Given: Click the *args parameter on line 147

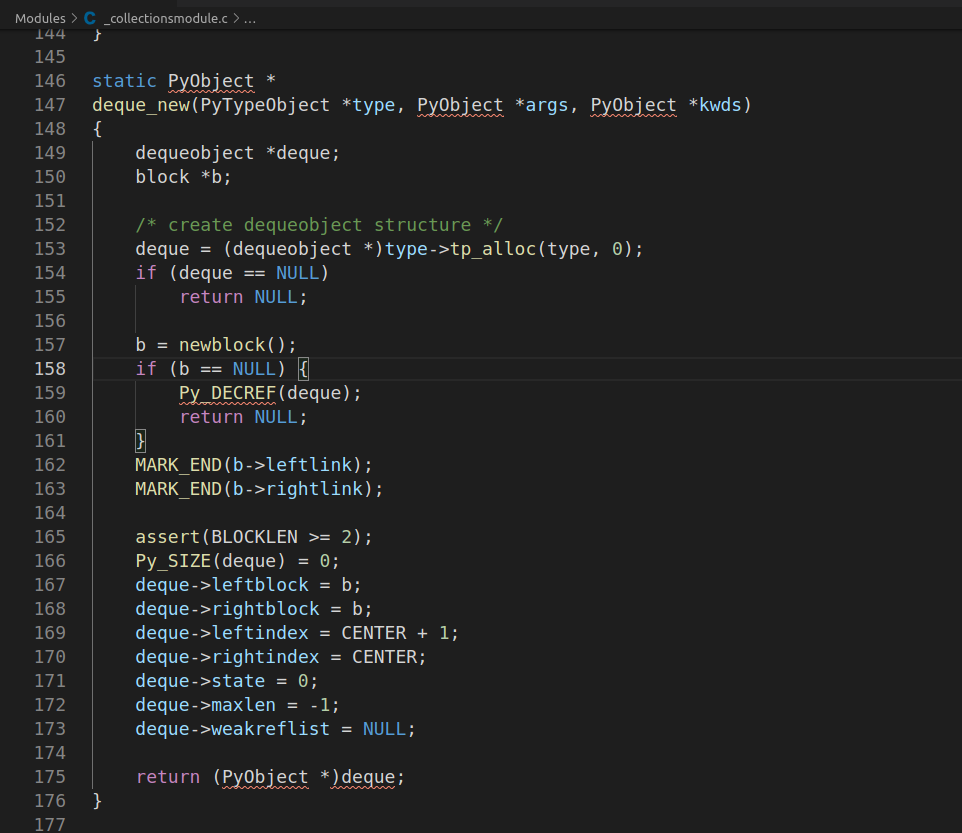Looking at the screenshot, I should (542, 105).
